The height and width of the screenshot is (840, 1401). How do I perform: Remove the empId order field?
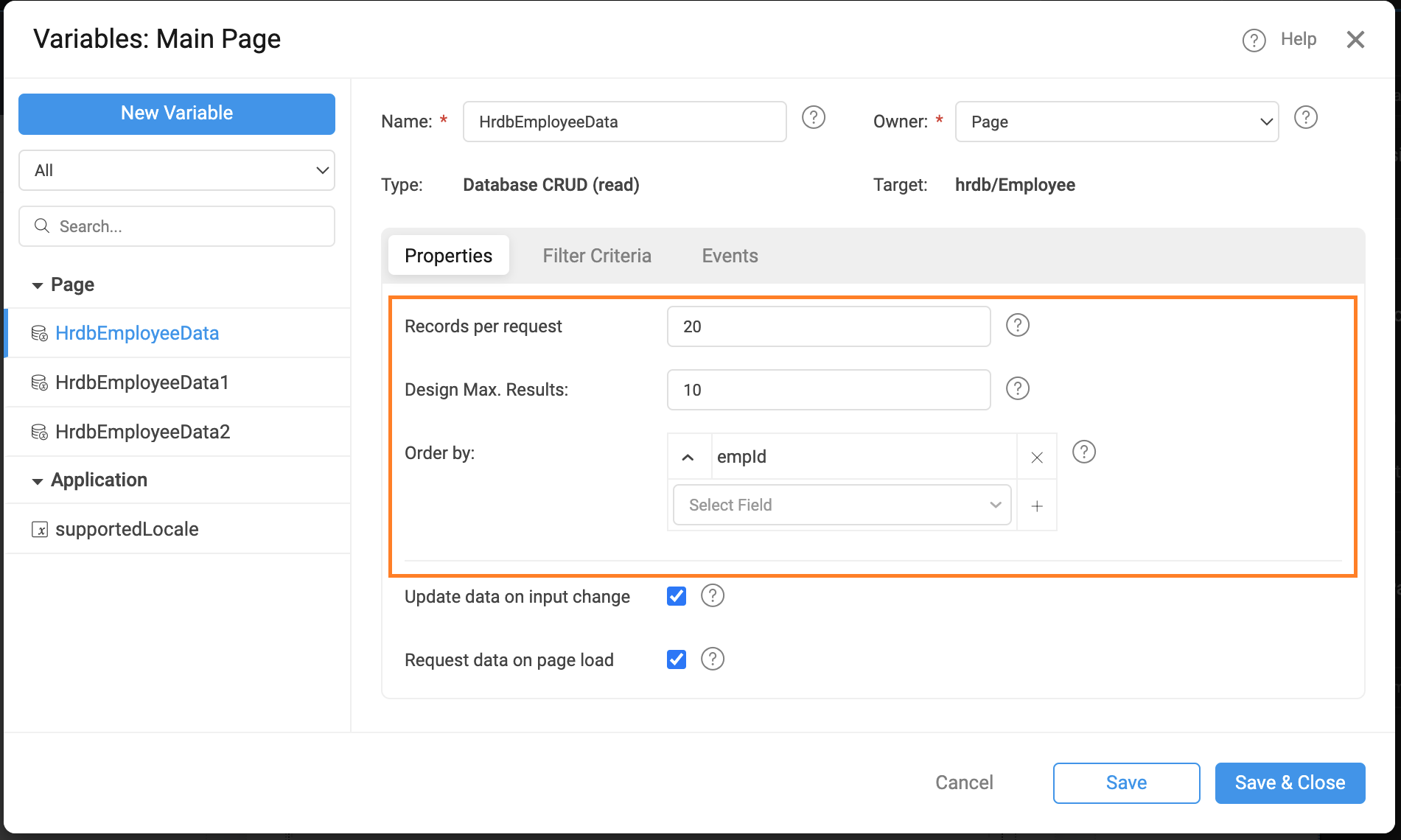[x=1036, y=457]
